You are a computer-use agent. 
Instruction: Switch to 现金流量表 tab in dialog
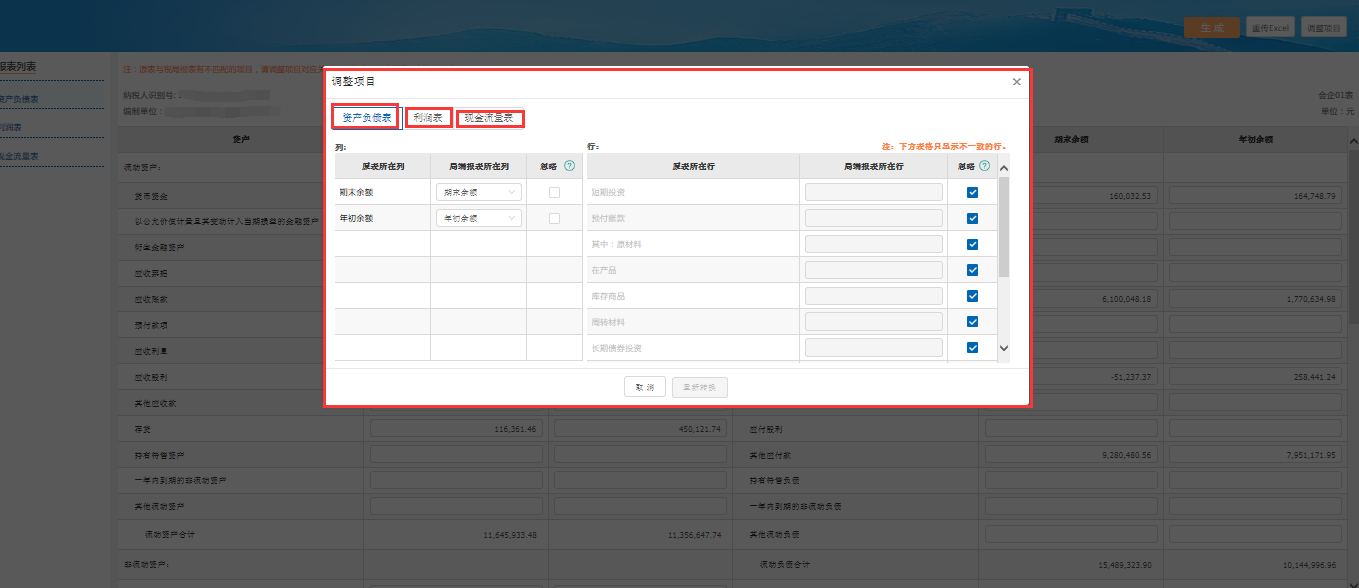pyautogui.click(x=489, y=118)
